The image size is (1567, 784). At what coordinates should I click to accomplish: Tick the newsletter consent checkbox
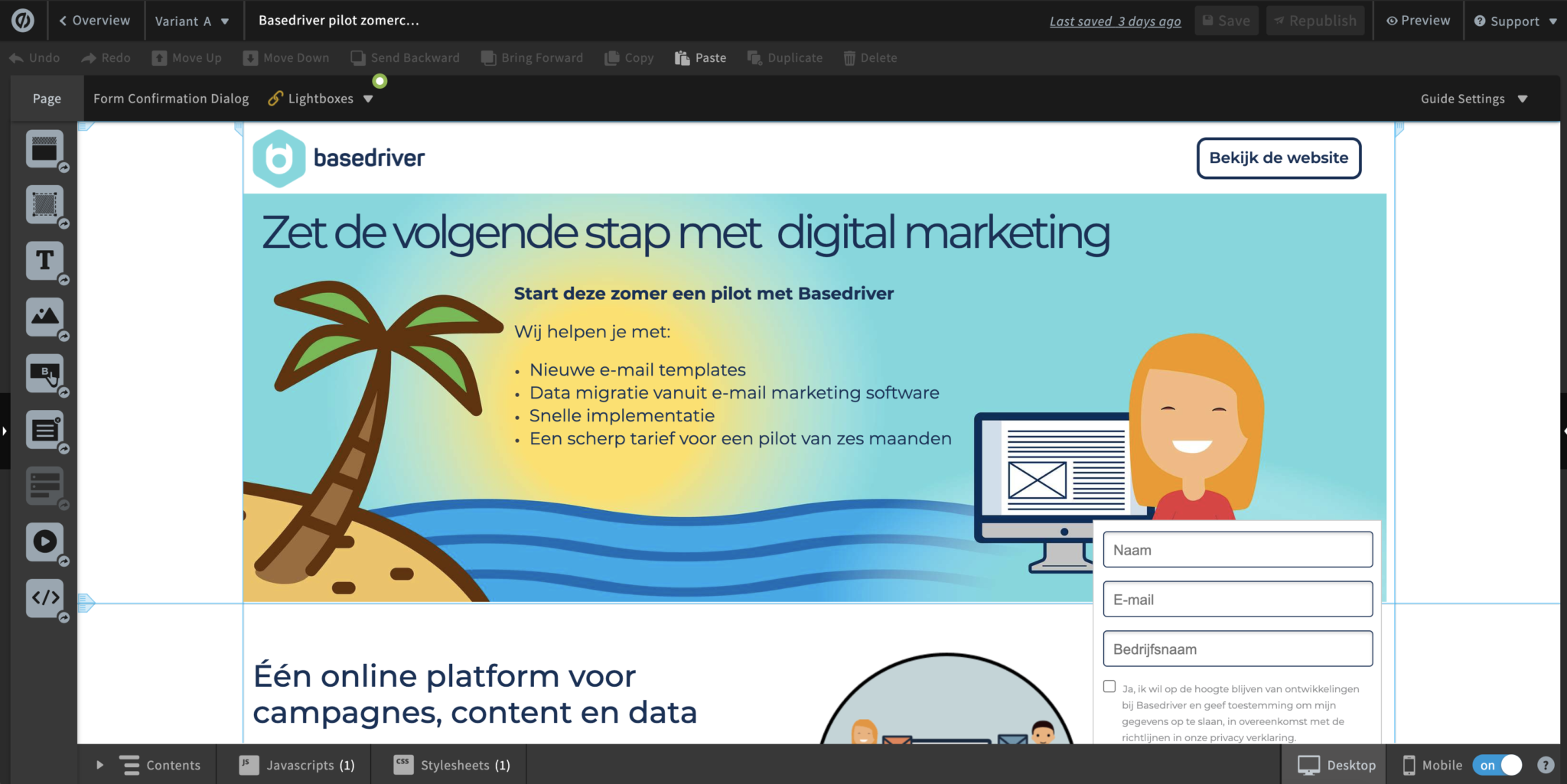click(x=1109, y=686)
